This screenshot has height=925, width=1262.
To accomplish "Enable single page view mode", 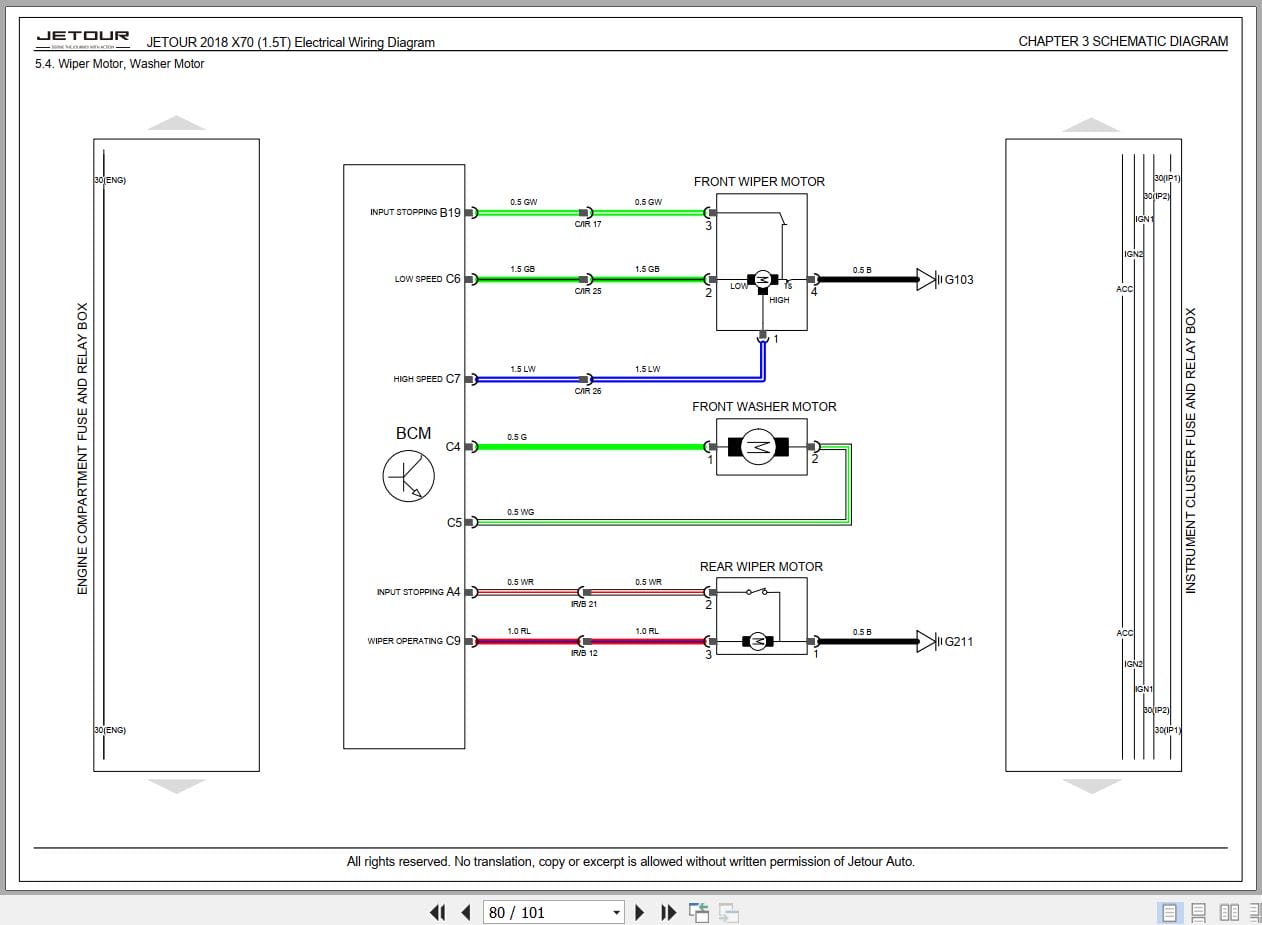I will [x=1169, y=912].
